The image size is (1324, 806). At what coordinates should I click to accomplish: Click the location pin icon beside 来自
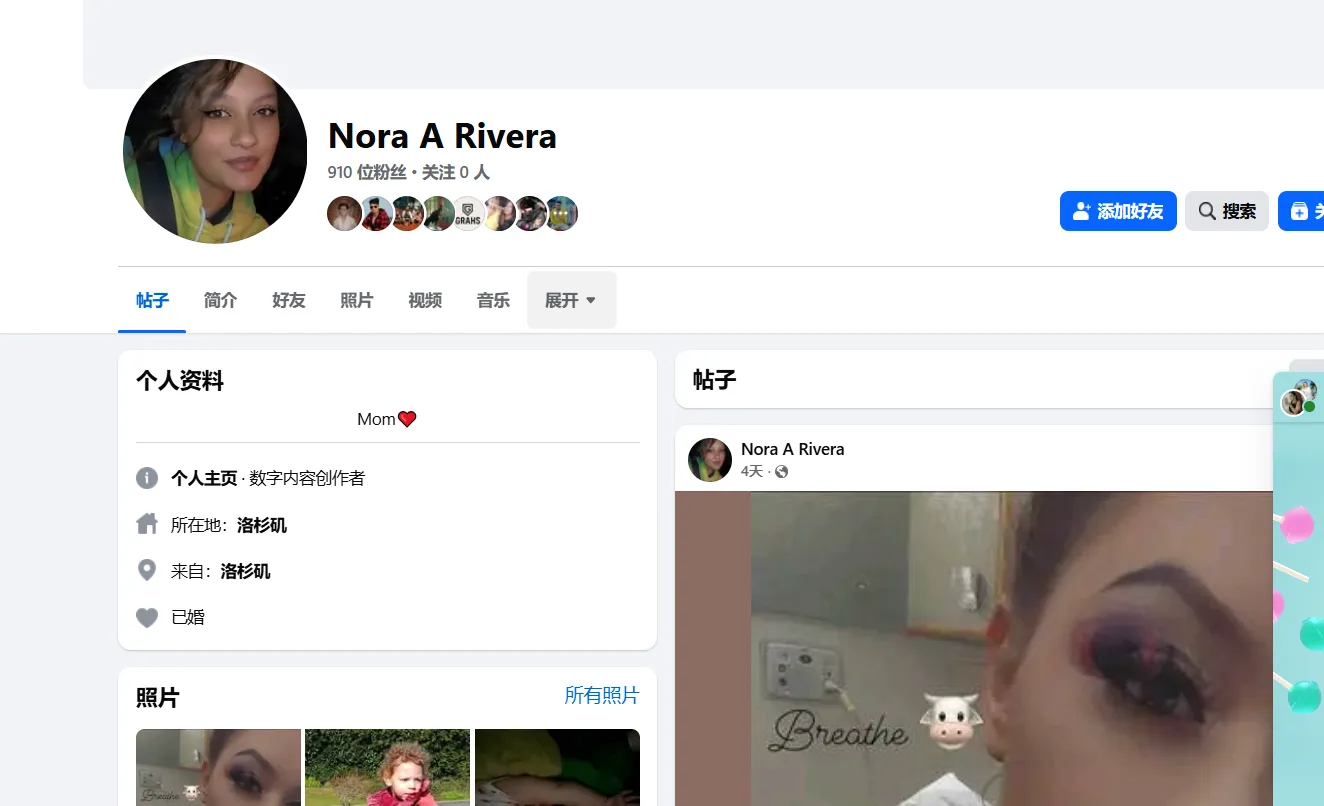(147, 570)
